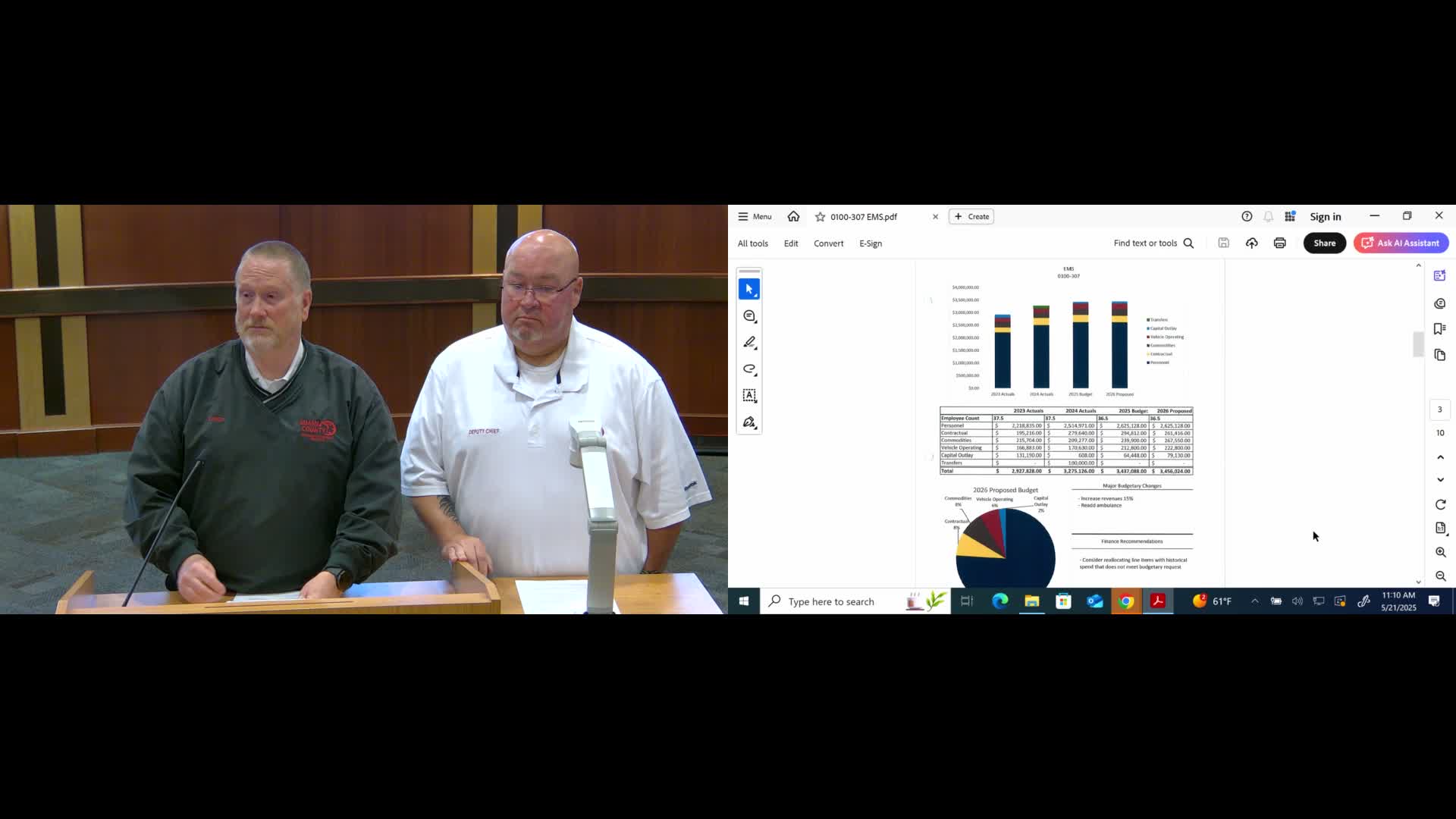Click the black Share button
Image resolution: width=1456 pixels, height=819 pixels.
pyautogui.click(x=1324, y=243)
